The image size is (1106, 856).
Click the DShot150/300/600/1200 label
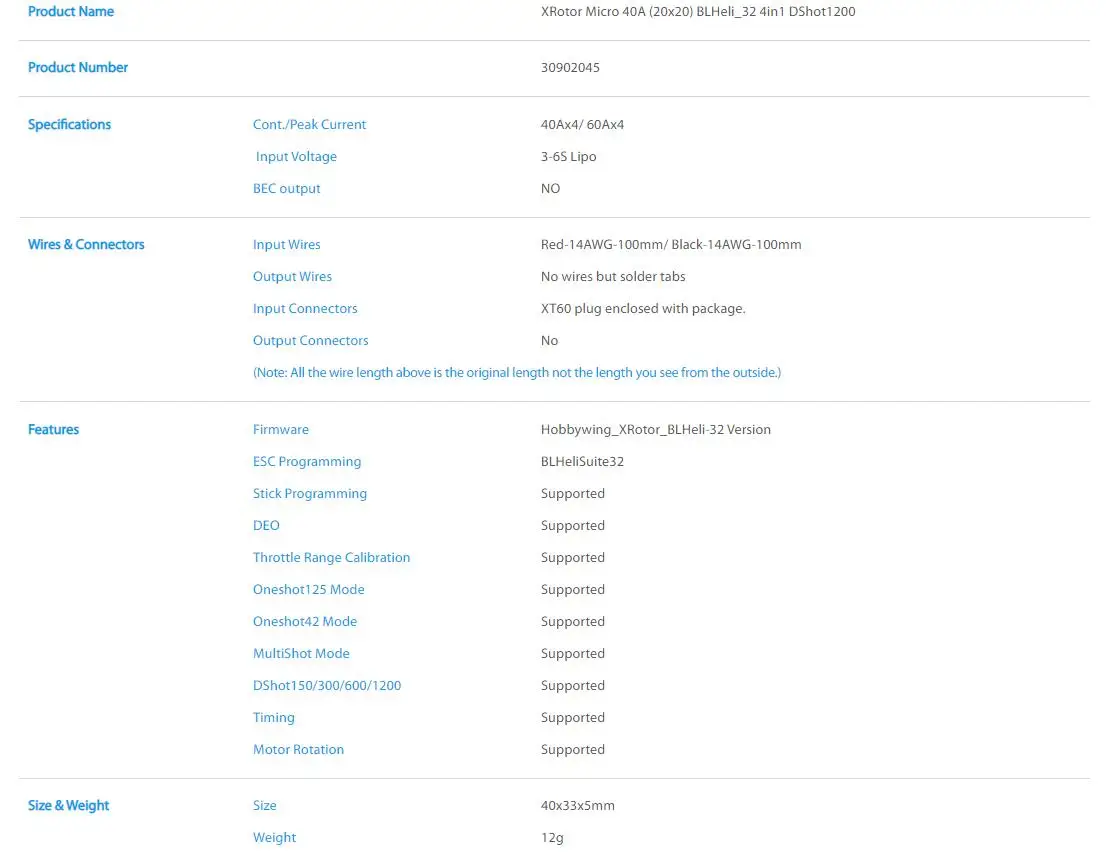[x=327, y=685]
